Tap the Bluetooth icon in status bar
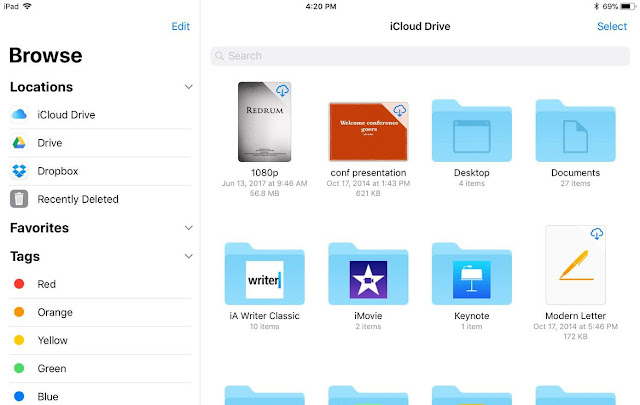Screen dimensions: 640x405 click(x=596, y=7)
